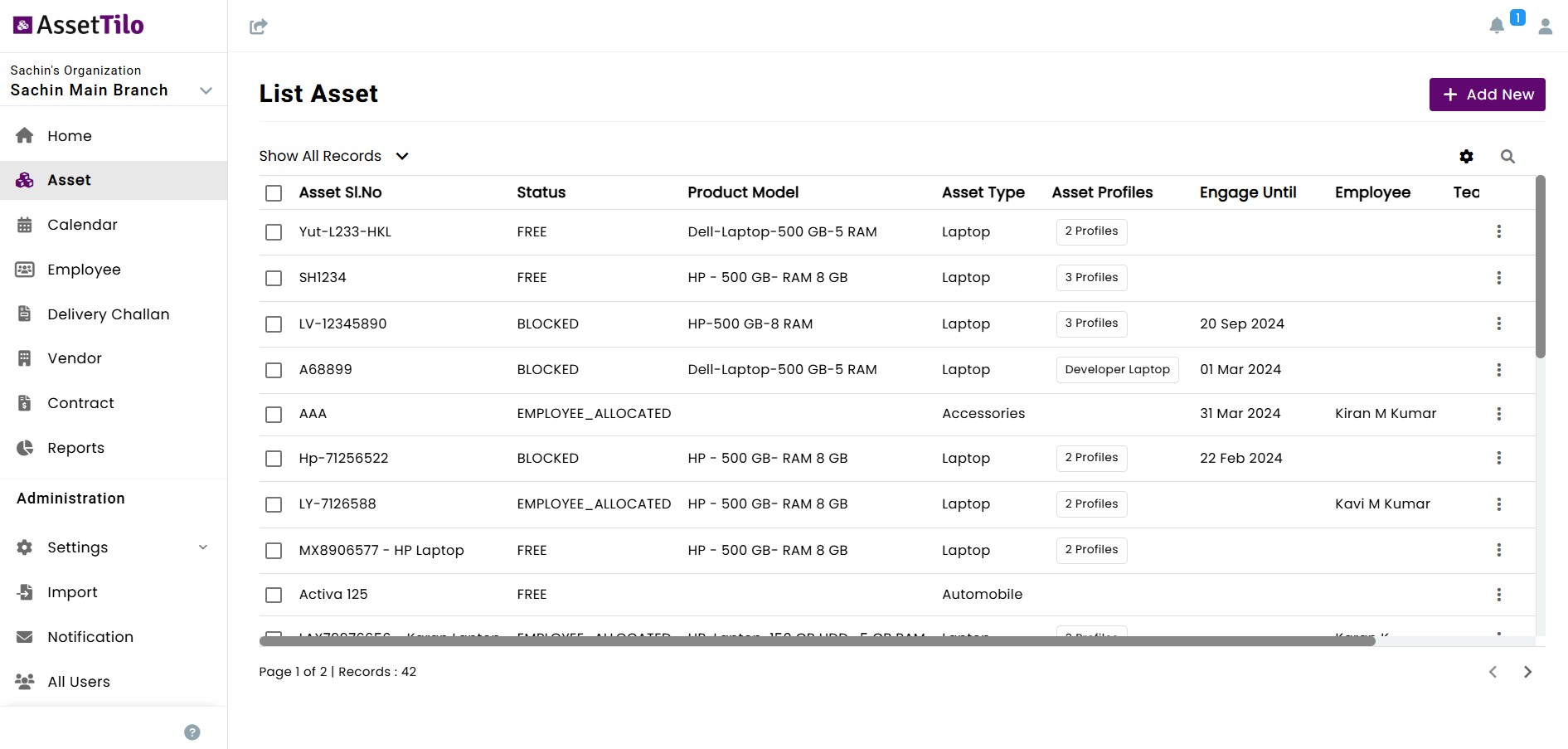The height and width of the screenshot is (749, 1568).
Task: Toggle the select-all checkbox in table header
Action: 274,193
